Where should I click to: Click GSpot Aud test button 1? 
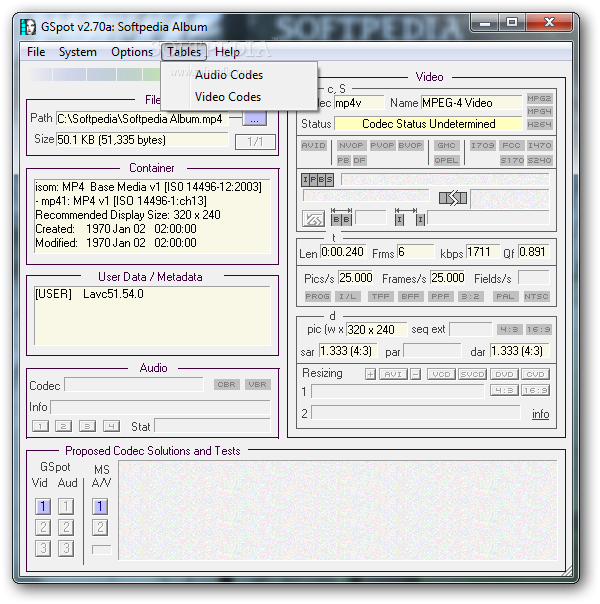[66, 506]
